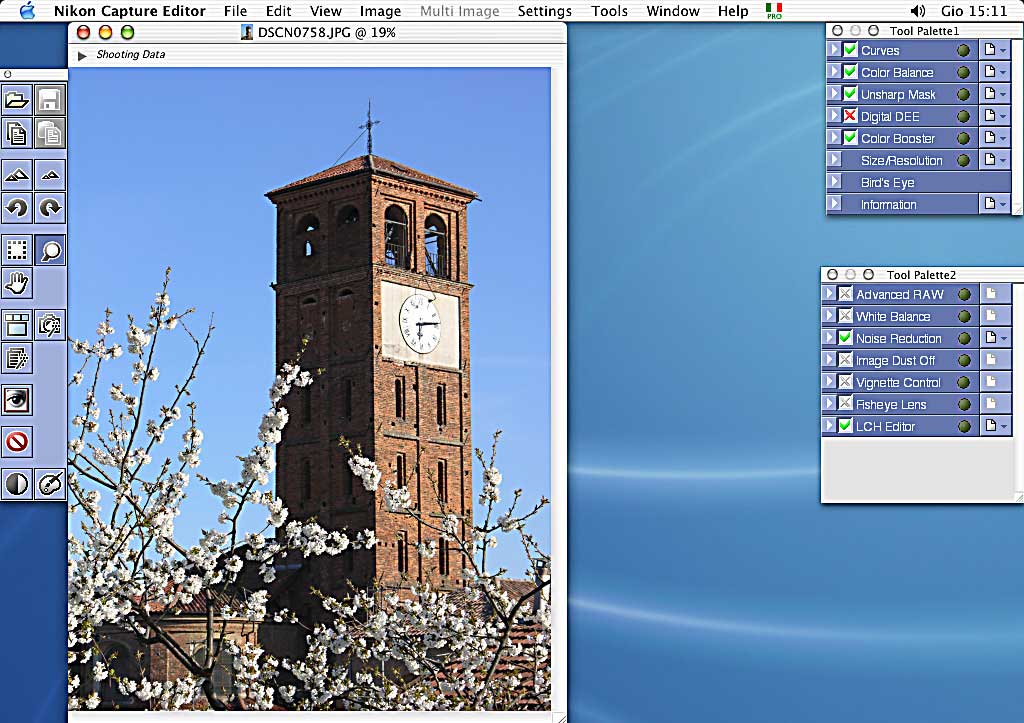The image size is (1024, 723).
Task: Enable the Digital DEE checkbox
Action: tap(850, 116)
